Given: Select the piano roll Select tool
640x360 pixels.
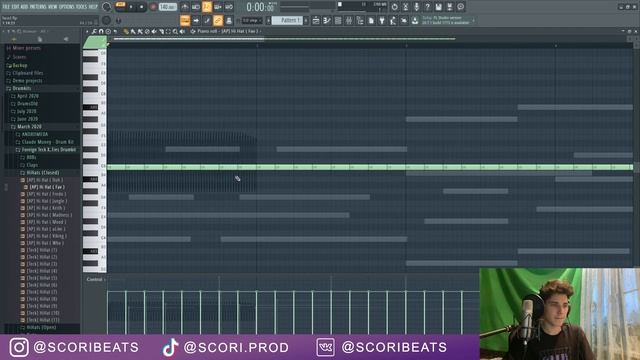Looking at the screenshot, I should [x=168, y=31].
